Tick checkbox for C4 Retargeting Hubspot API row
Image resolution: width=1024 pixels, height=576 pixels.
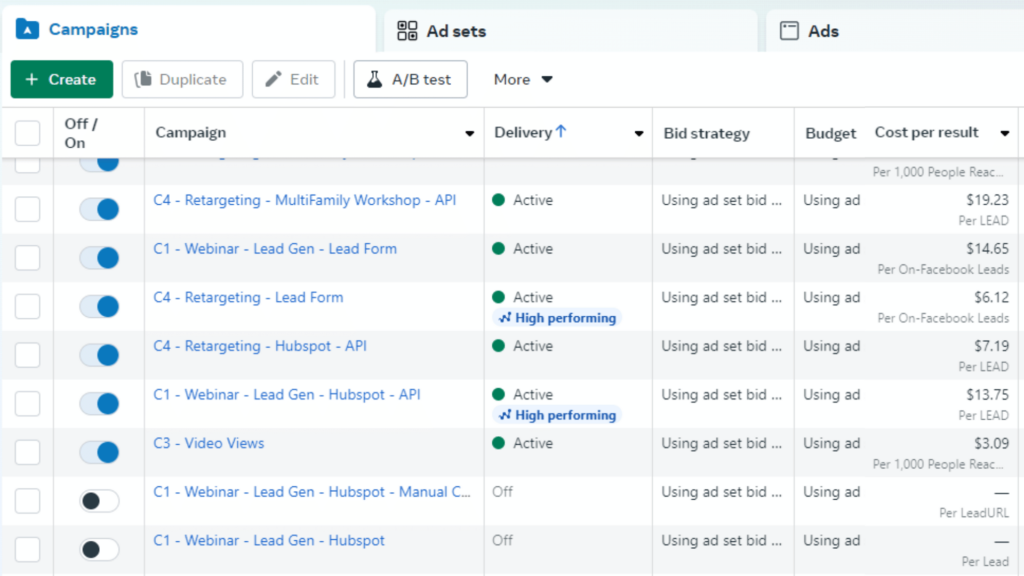click(28, 355)
